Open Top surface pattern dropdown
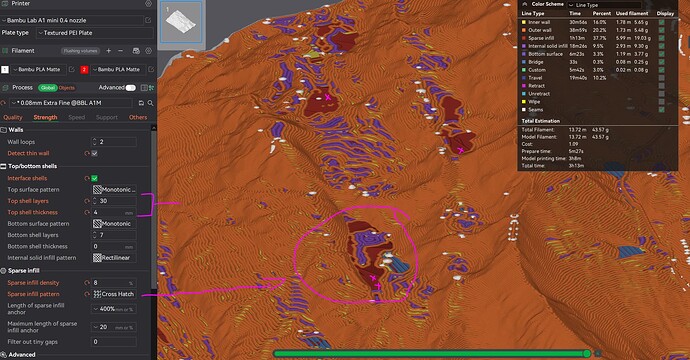This screenshot has height=360, width=690. click(114, 190)
